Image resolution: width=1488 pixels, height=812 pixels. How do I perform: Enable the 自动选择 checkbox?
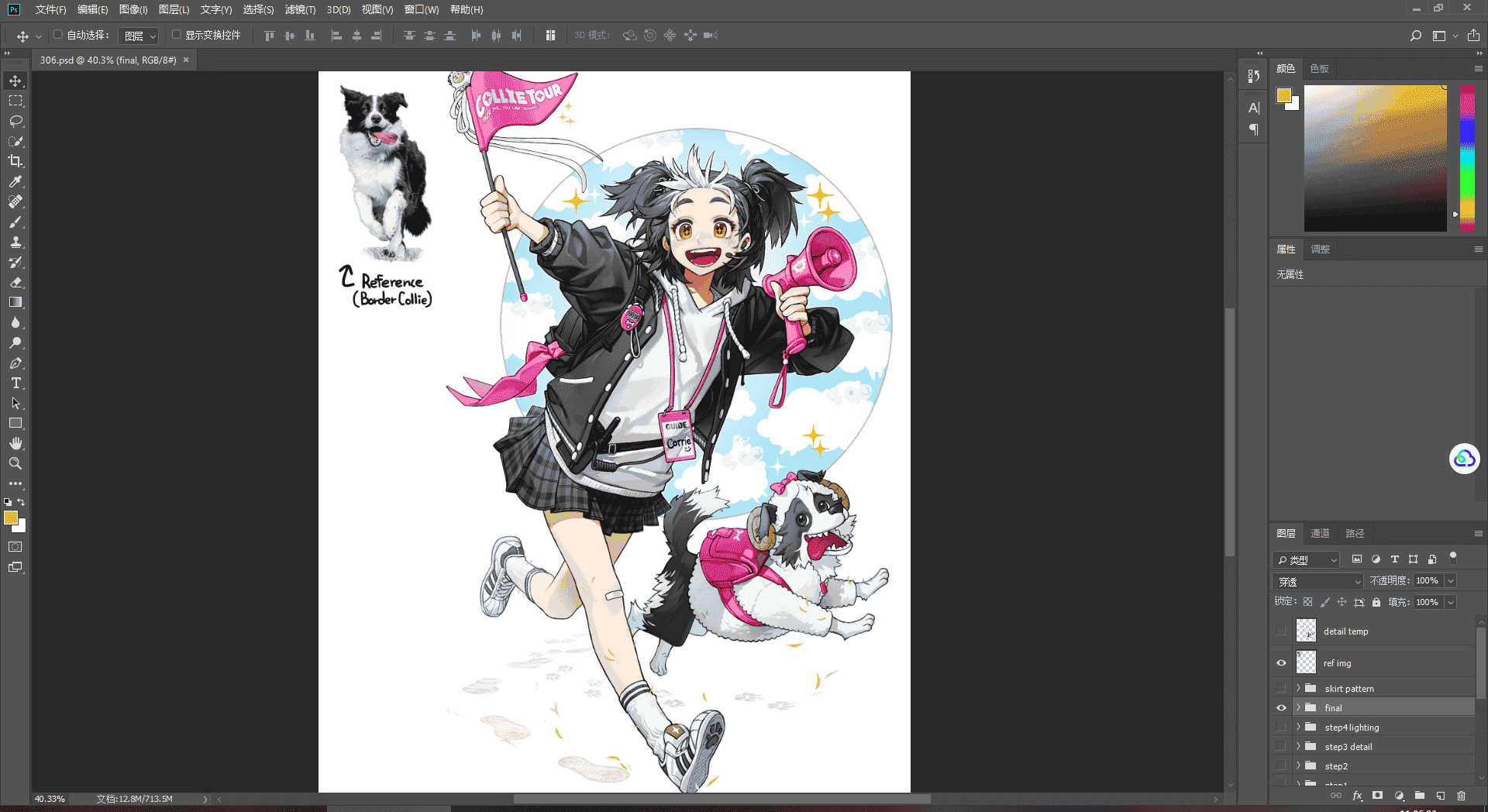(58, 35)
